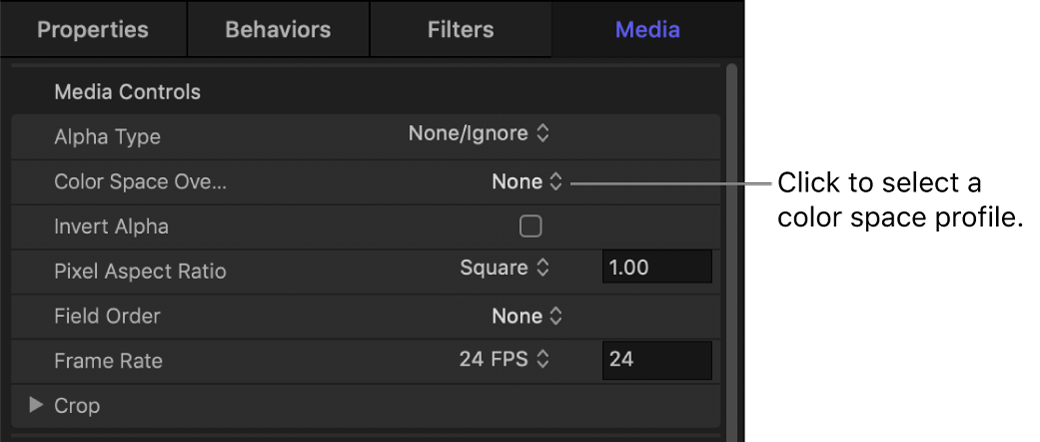
Task: Click the Invert Alpha parameter label
Action: click(x=111, y=227)
